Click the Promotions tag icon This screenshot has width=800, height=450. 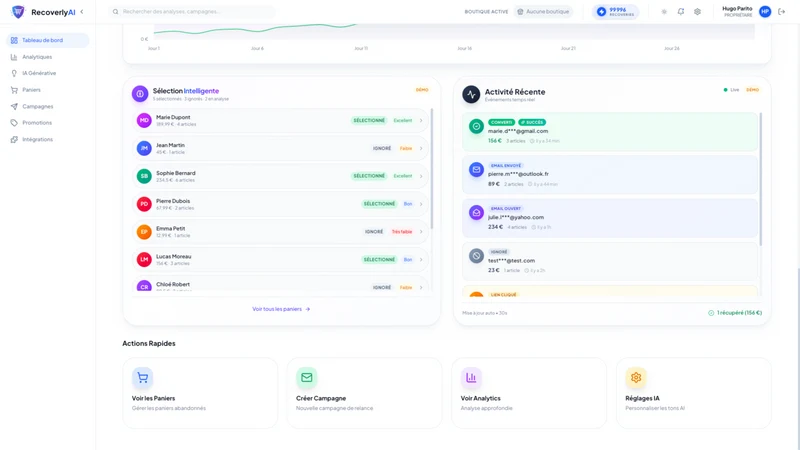14,123
